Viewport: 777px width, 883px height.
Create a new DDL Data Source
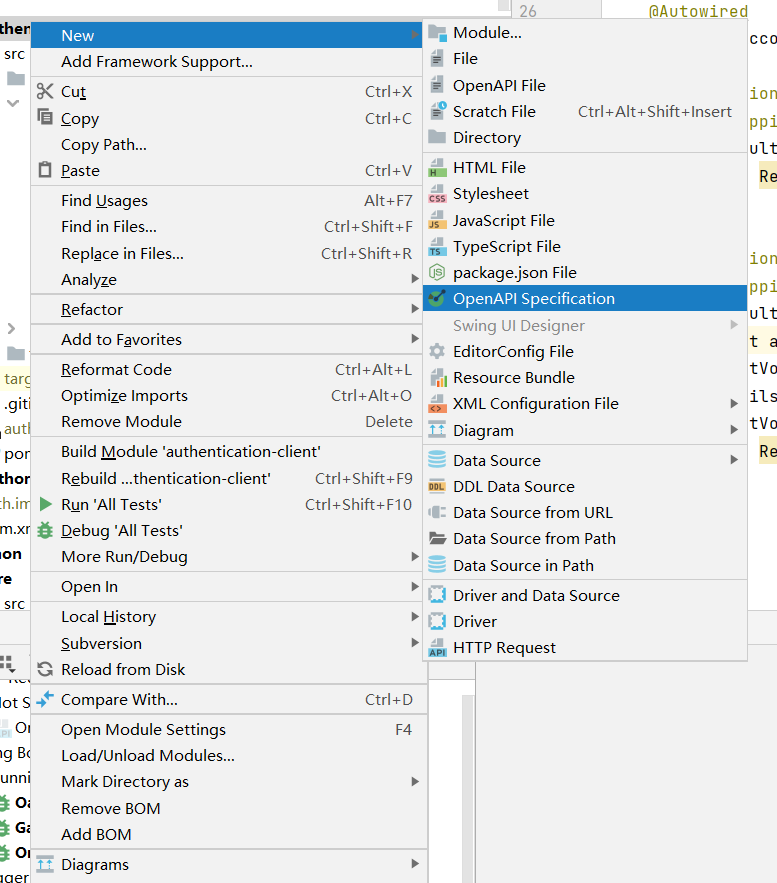(515, 486)
